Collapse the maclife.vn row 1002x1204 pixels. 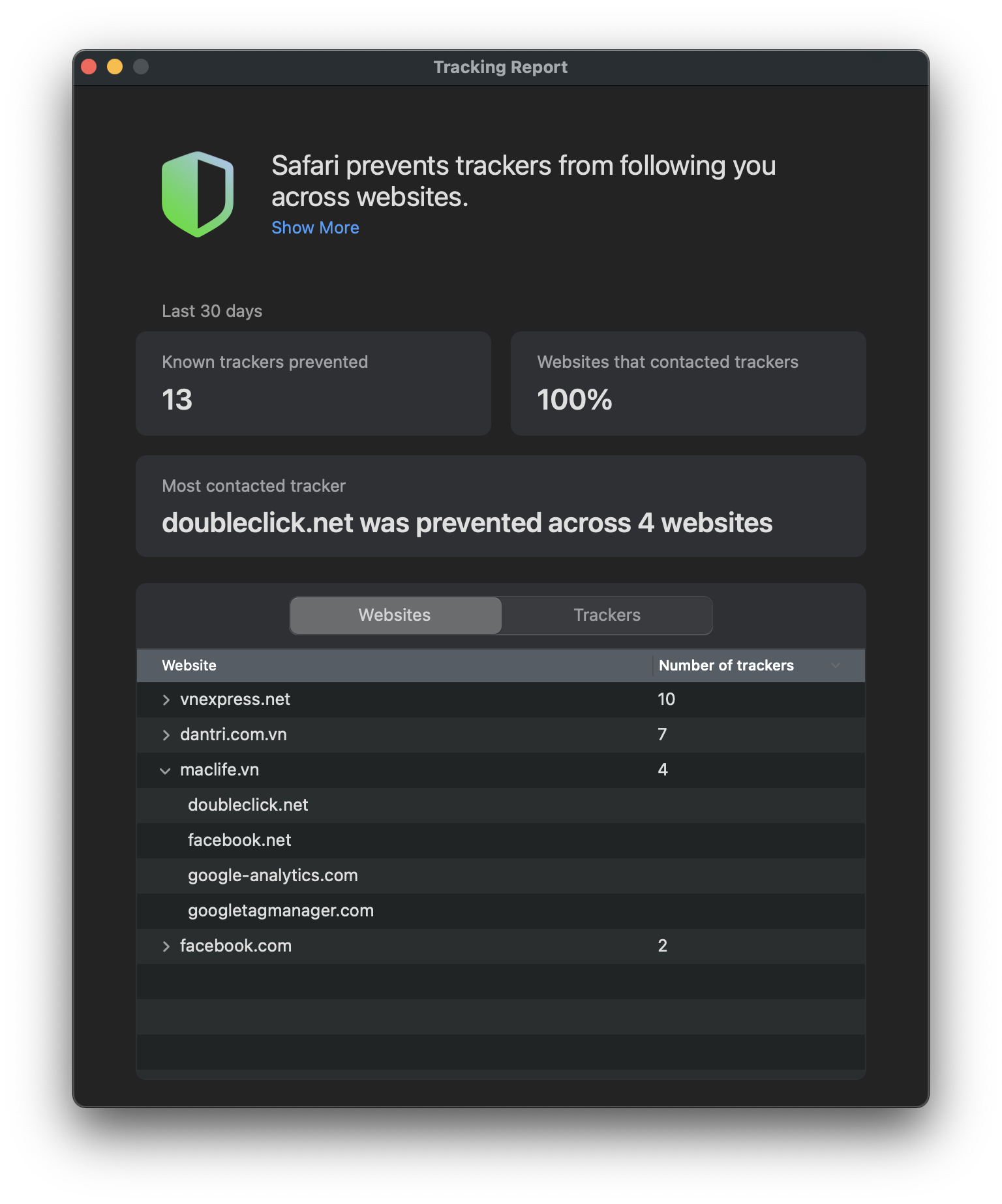(166, 770)
